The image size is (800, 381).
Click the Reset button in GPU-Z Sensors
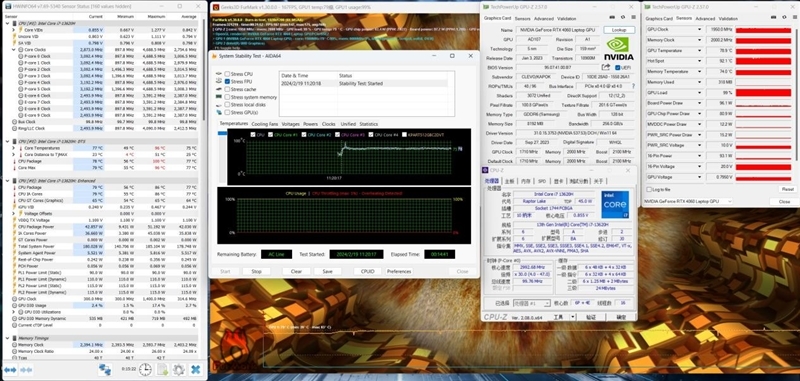[787, 189]
